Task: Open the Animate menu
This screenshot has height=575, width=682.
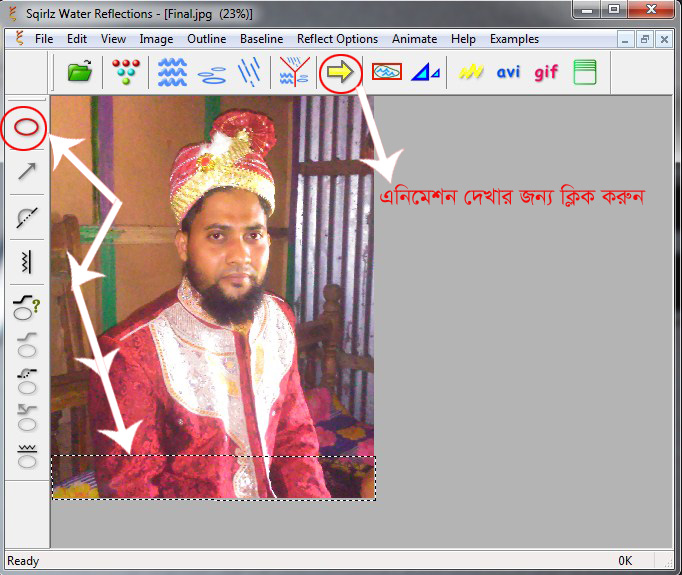Action: [x=415, y=39]
